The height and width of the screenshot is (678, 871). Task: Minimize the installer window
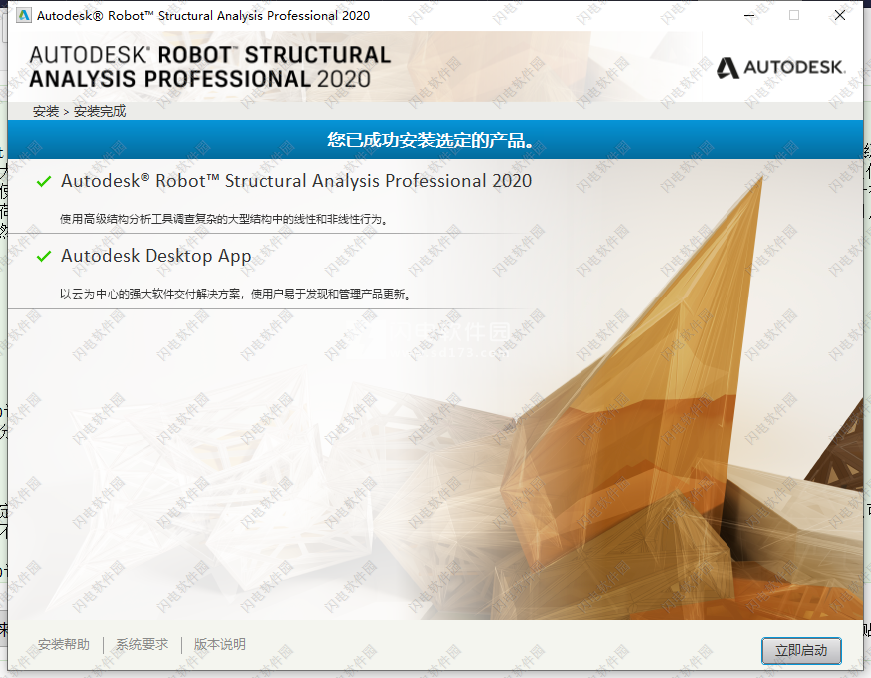(x=749, y=16)
